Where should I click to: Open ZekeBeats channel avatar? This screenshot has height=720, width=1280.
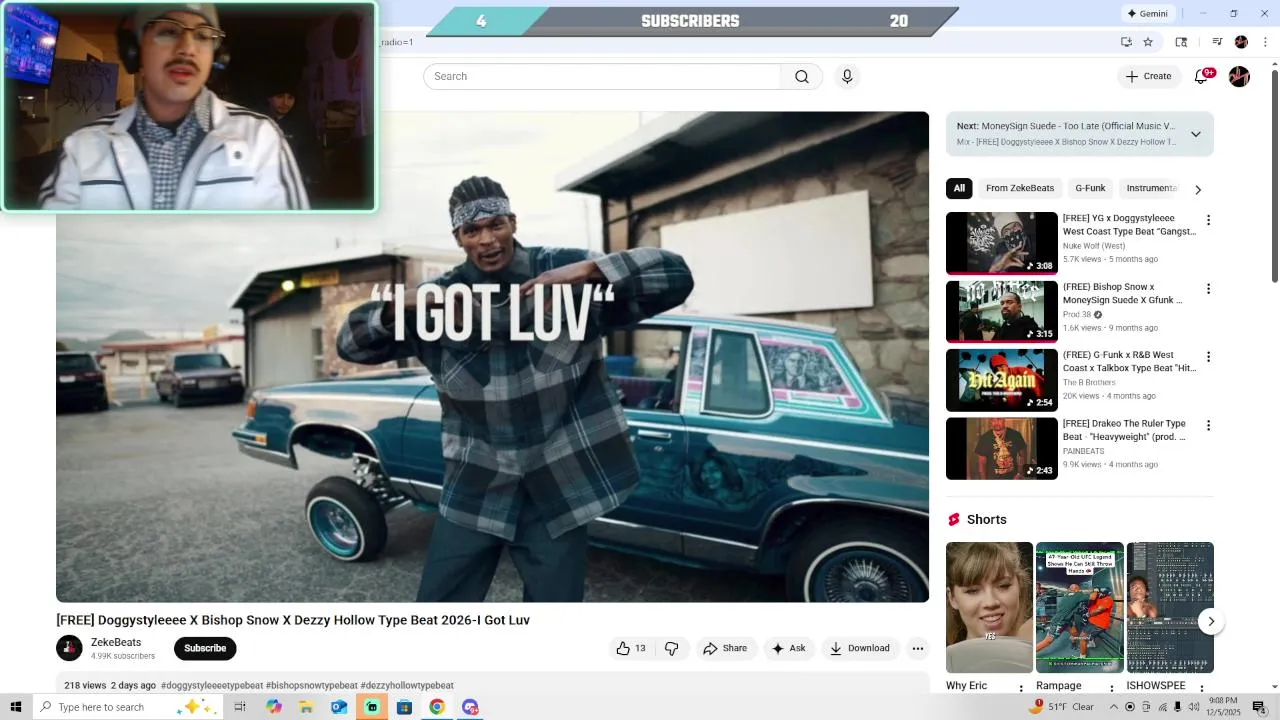click(x=69, y=648)
